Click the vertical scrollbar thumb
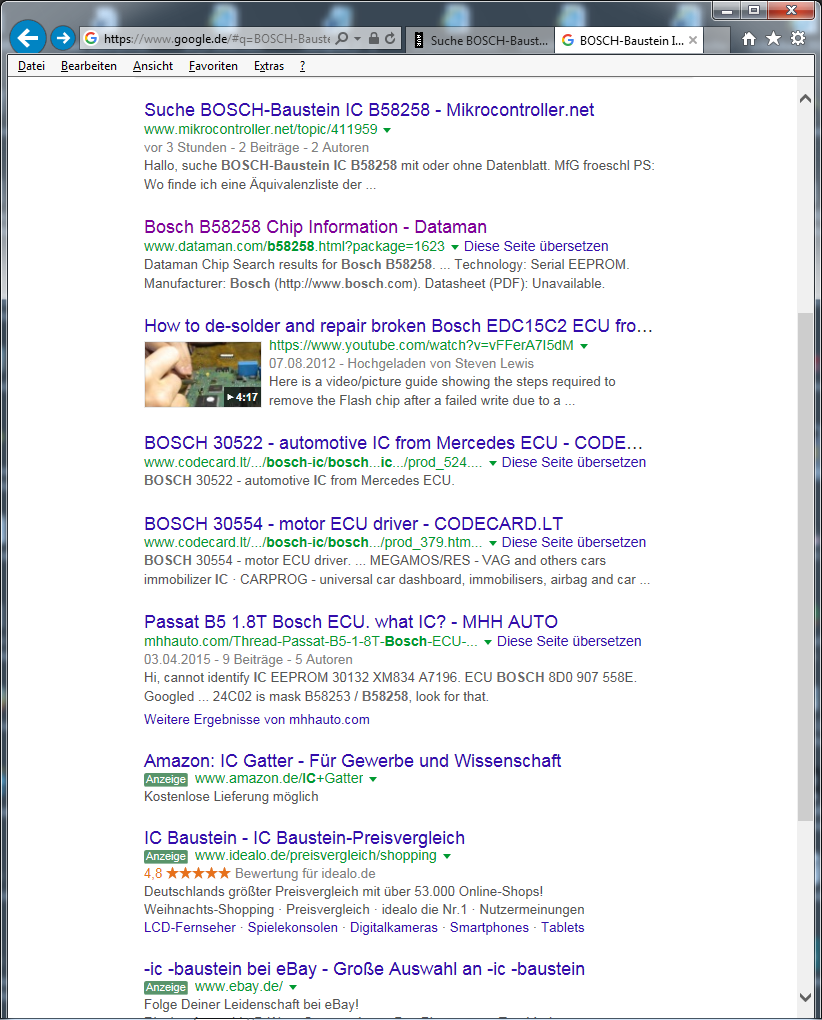The width and height of the screenshot is (822, 1020). pyautogui.click(x=805, y=567)
